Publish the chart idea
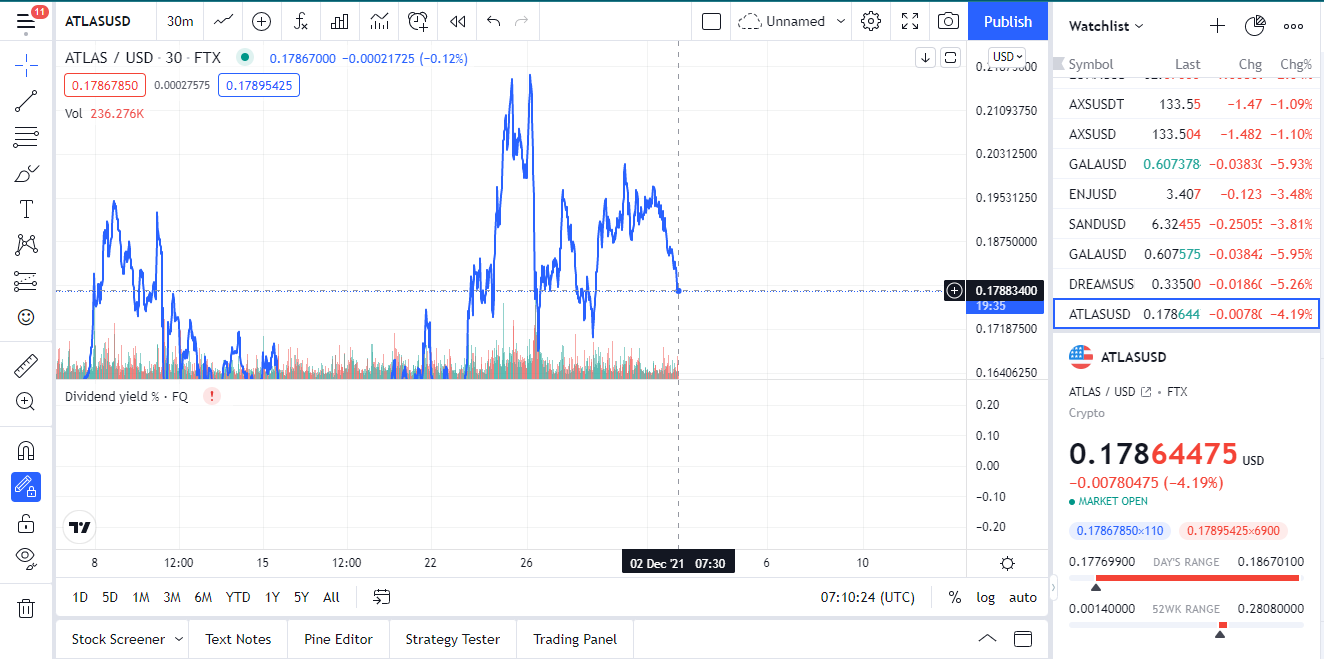This screenshot has height=659, width=1324. coord(1008,21)
